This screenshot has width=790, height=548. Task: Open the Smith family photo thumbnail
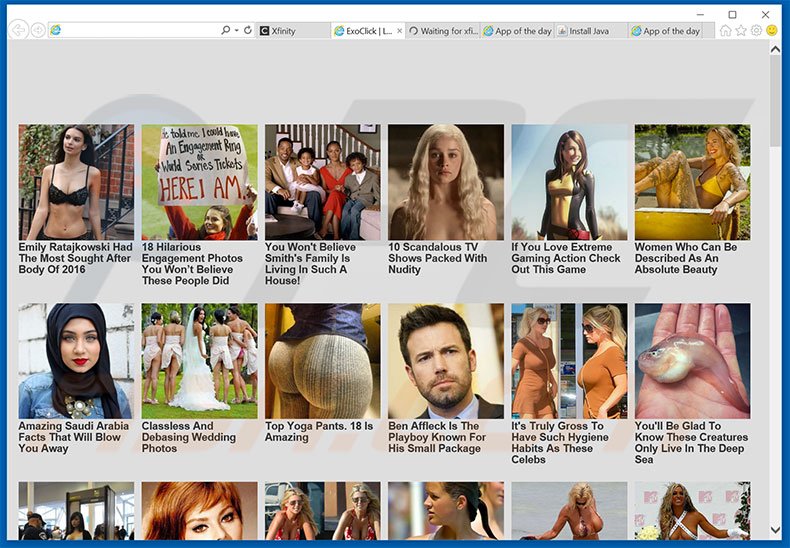point(322,182)
